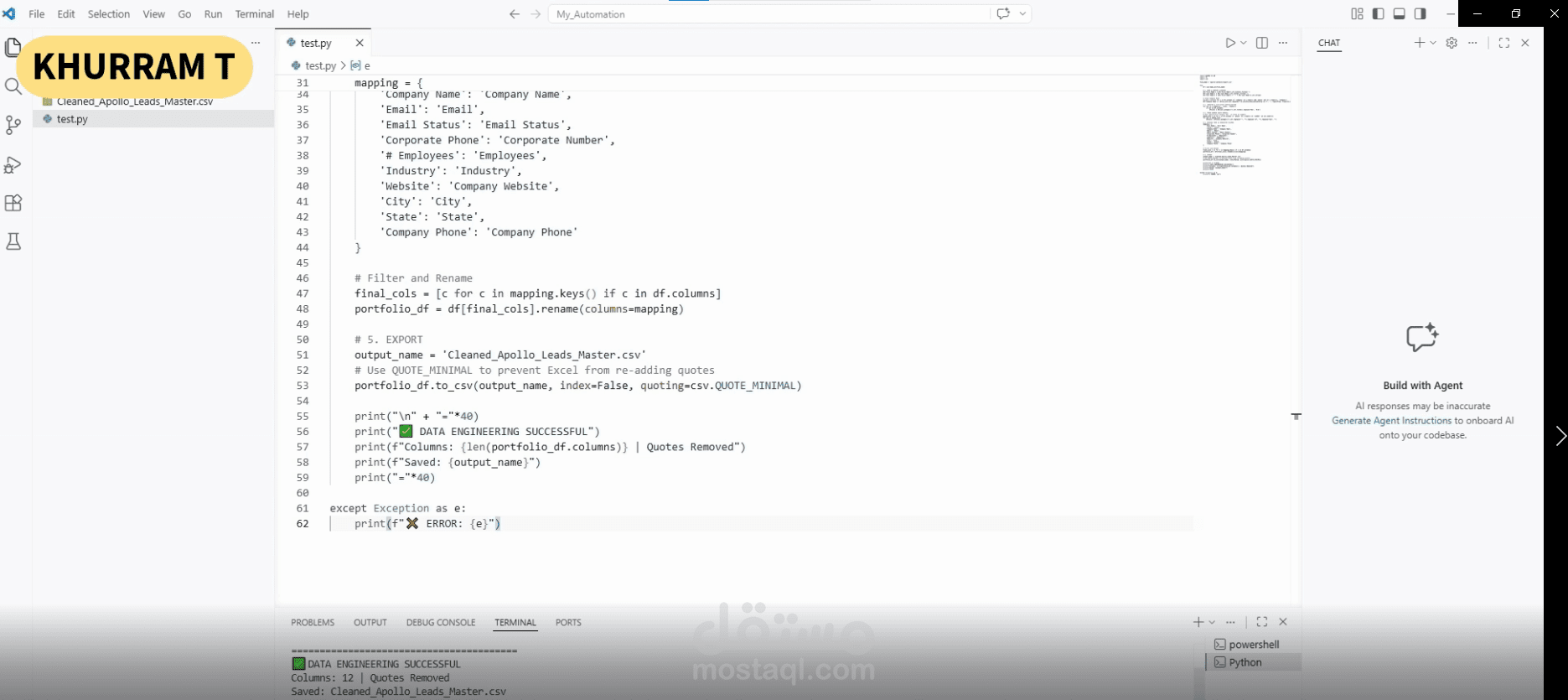Close the terminal panel
The image size is (1568, 700).
tap(1283, 622)
